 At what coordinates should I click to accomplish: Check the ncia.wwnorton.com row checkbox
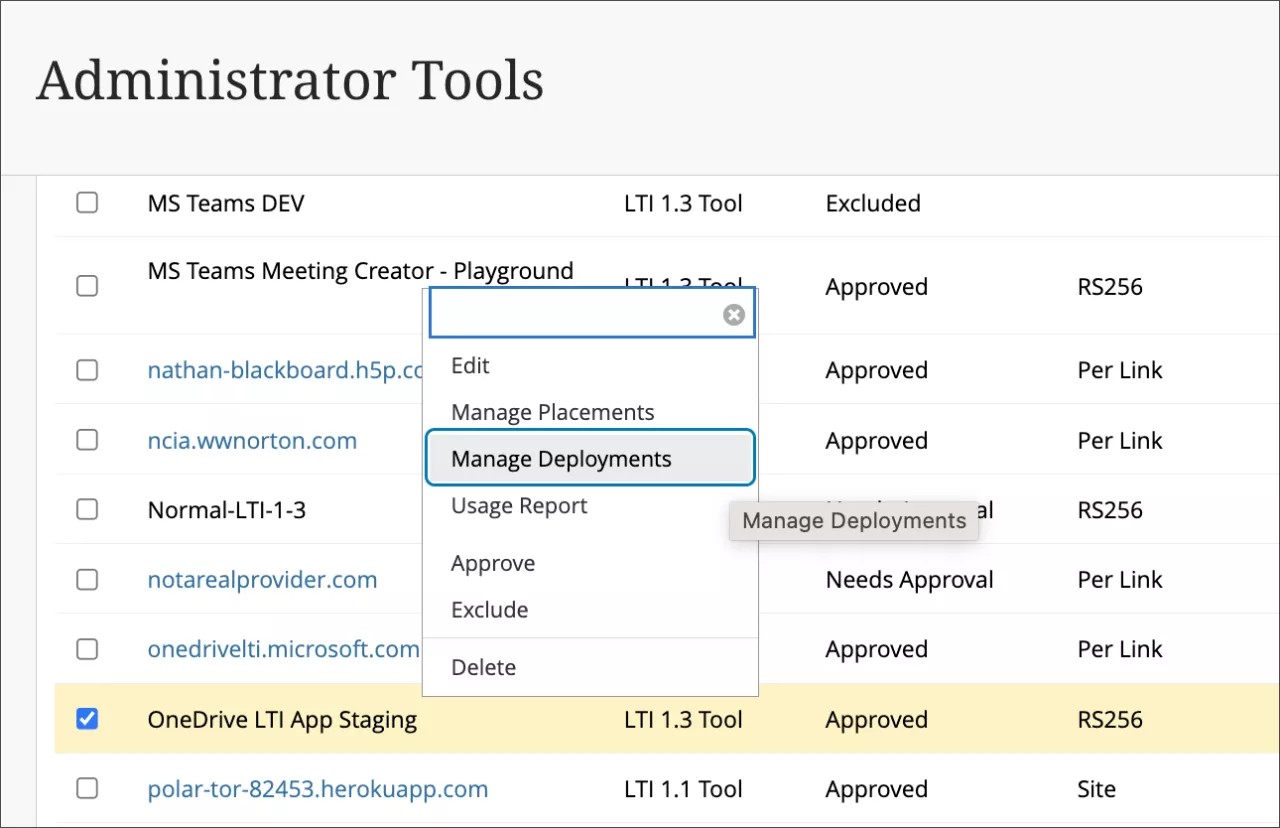(x=86, y=440)
